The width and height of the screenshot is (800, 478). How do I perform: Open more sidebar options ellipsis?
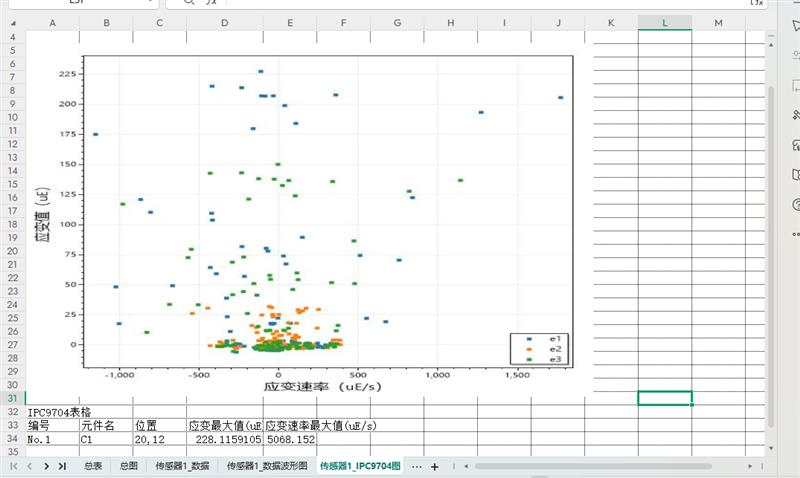(795, 233)
